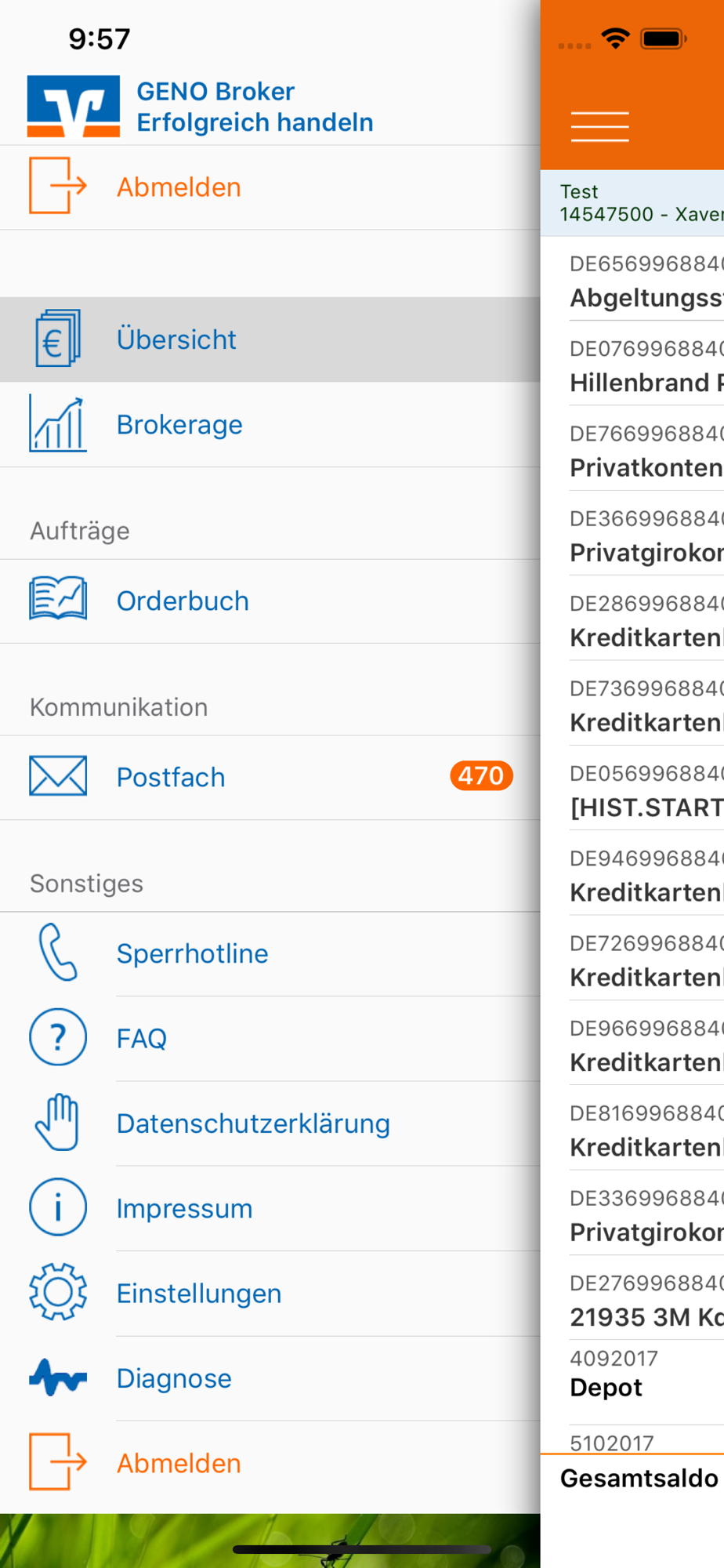Screen dimensions: 724x1568
Task: Click the FAQ question mark icon
Action: 57,1037
